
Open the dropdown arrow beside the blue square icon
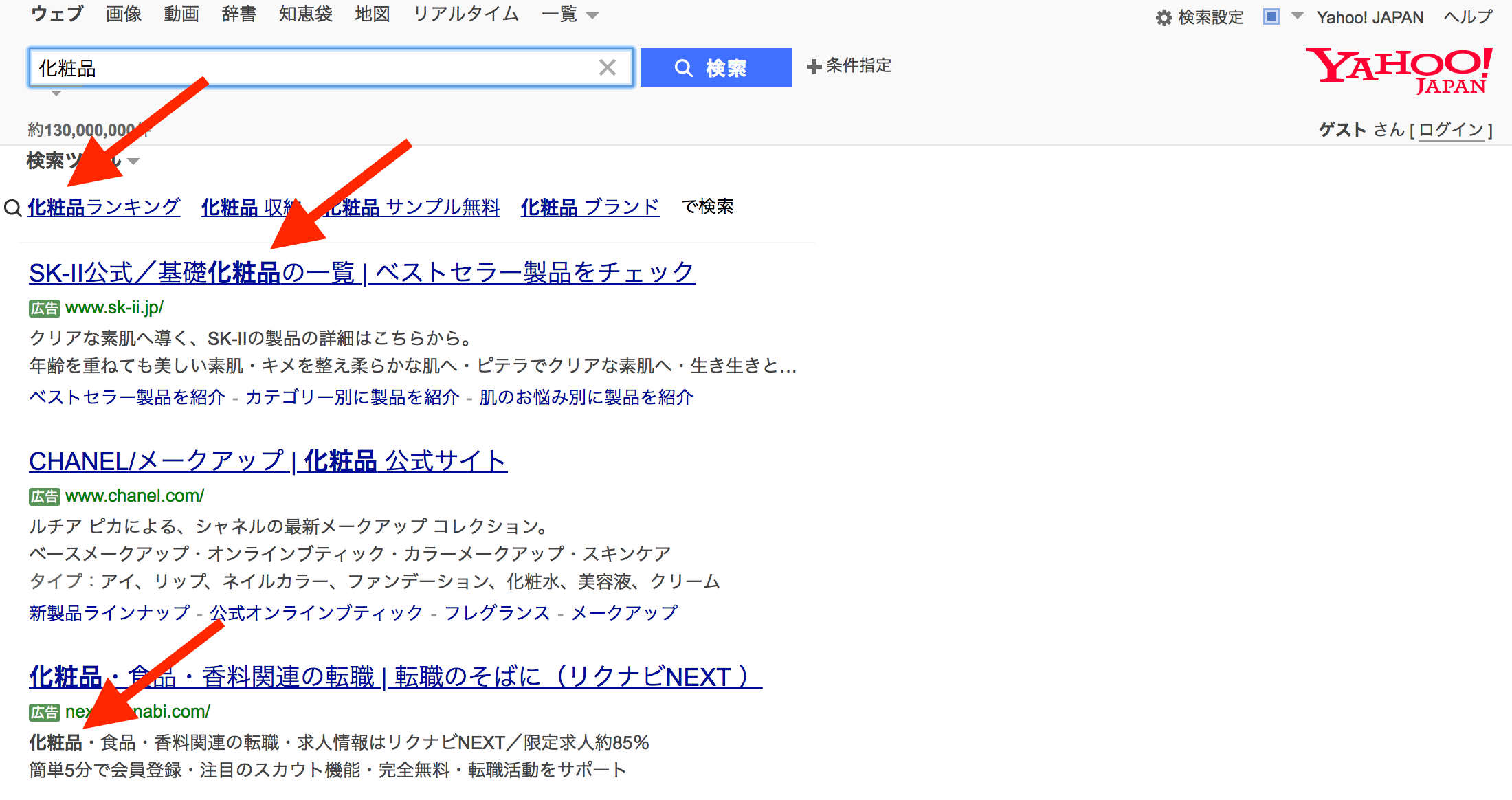pyautogui.click(x=1298, y=16)
